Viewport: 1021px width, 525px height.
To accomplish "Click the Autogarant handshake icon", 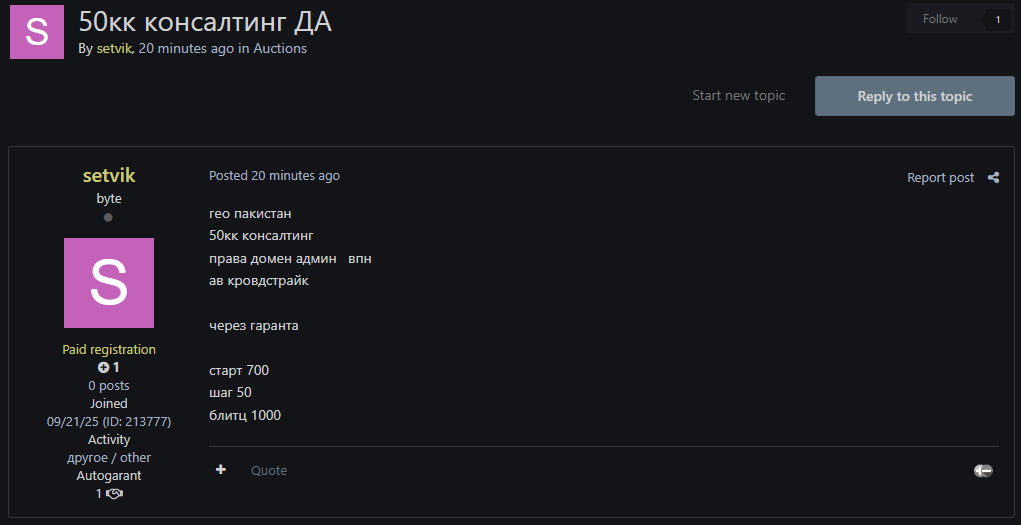I will 114,494.
